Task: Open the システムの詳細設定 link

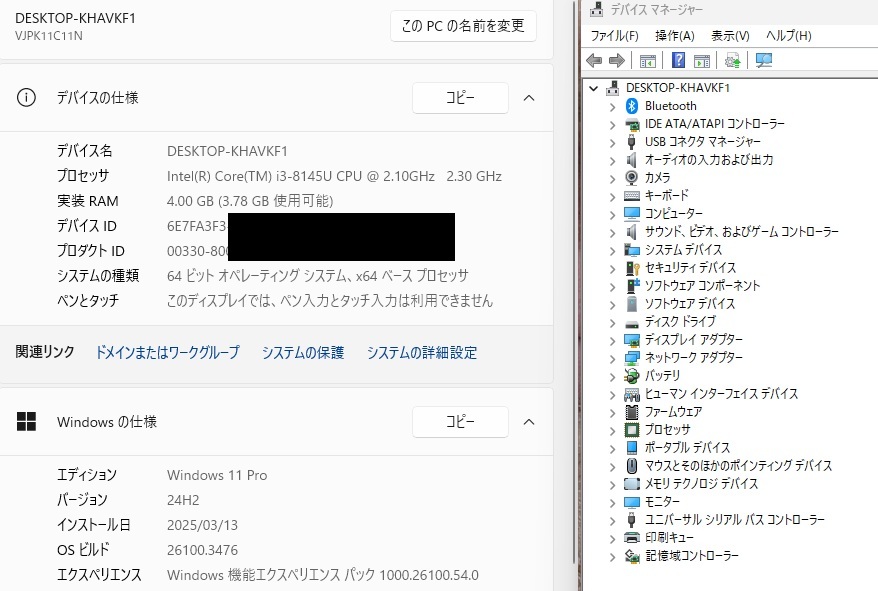Action: pyautogui.click(x=422, y=352)
